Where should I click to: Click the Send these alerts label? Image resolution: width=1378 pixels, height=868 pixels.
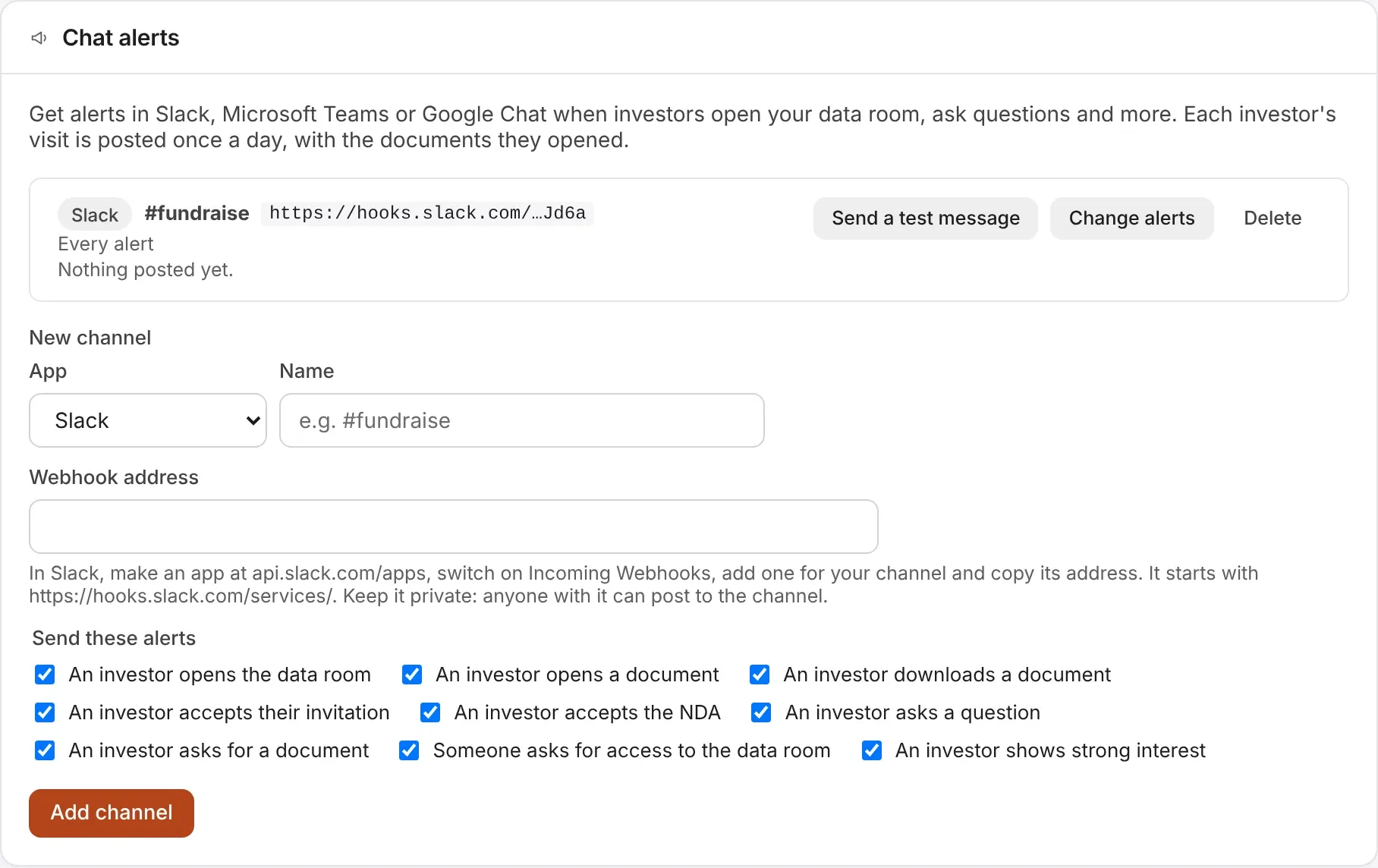tap(114, 638)
